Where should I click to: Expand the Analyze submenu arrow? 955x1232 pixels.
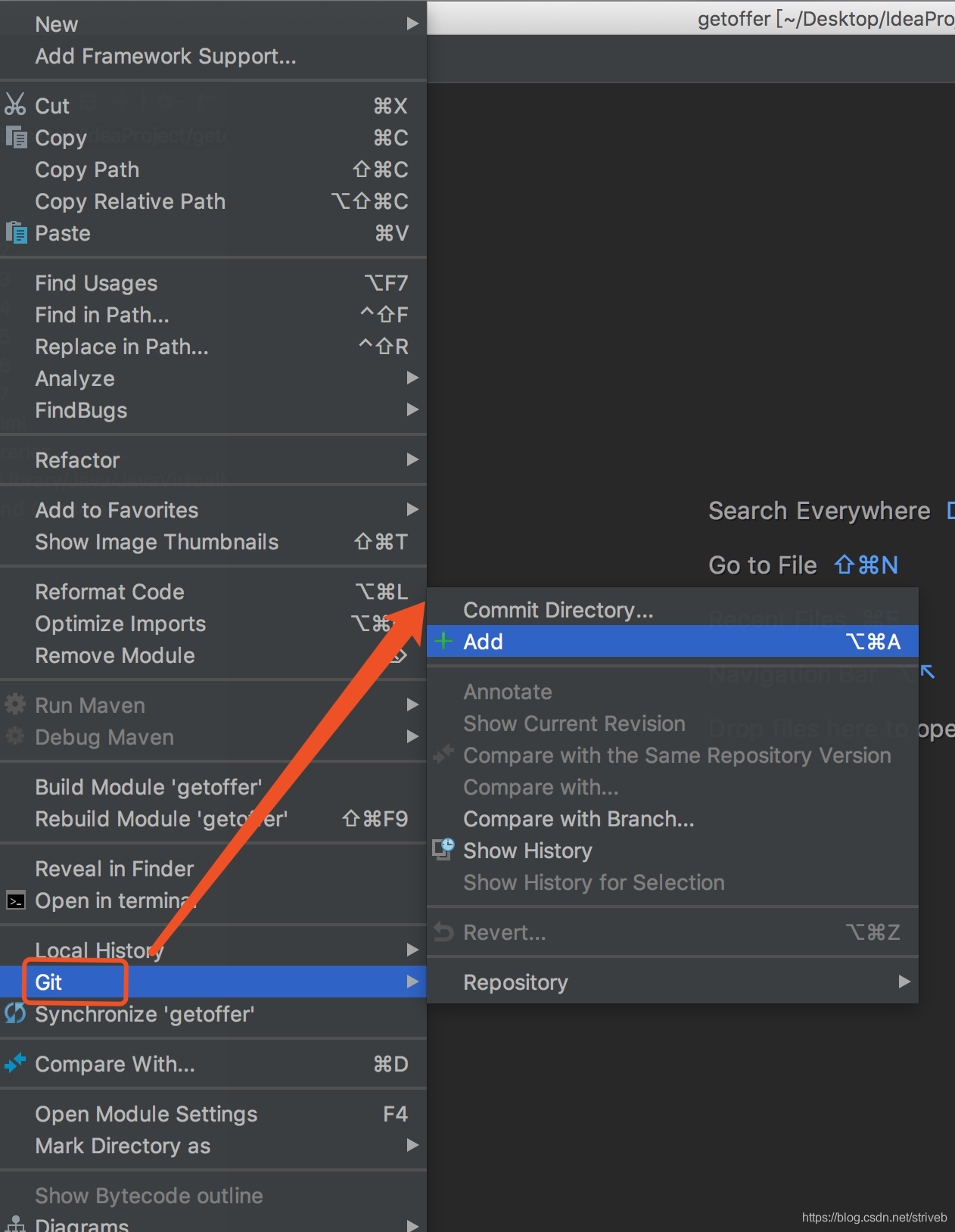[x=412, y=378]
